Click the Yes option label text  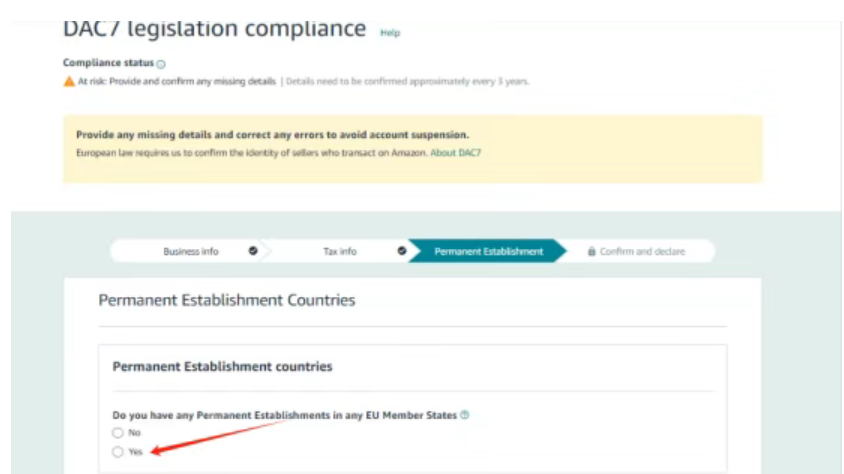tap(136, 452)
